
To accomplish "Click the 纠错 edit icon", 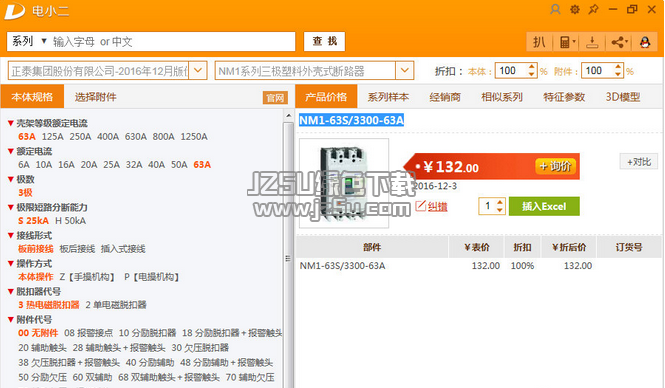I will (x=420, y=206).
